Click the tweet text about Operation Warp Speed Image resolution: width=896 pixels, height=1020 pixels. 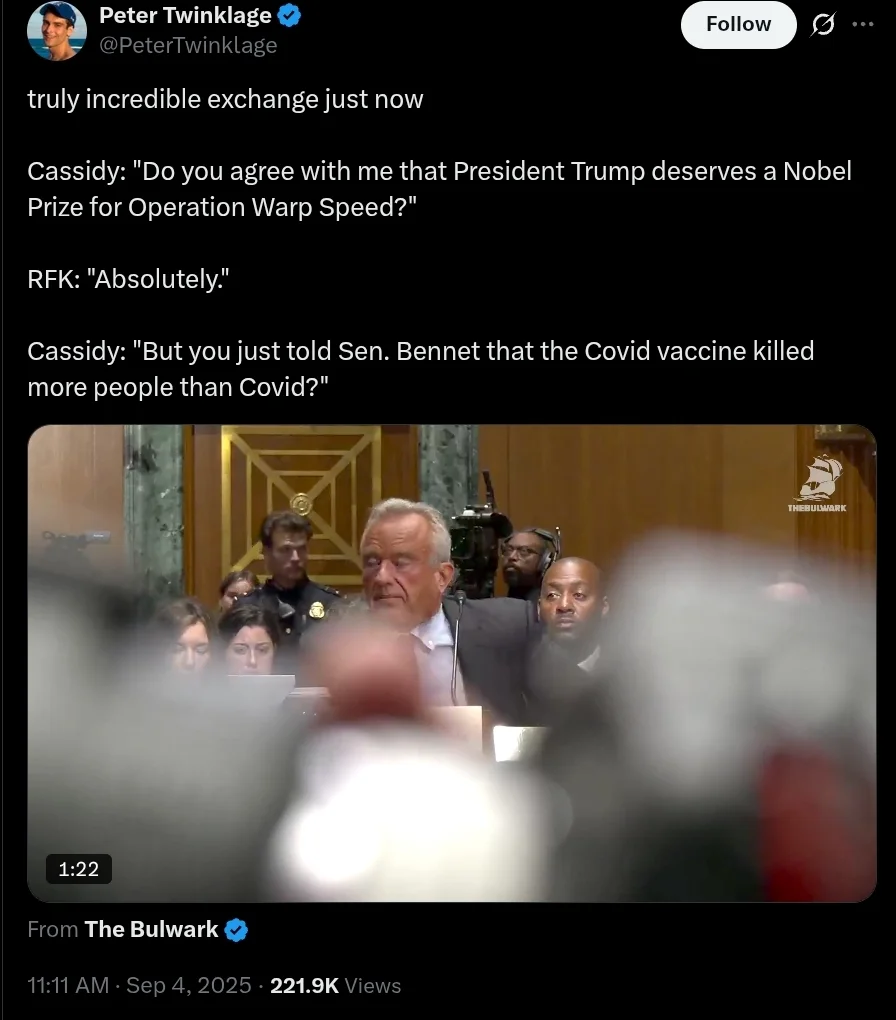coord(439,189)
